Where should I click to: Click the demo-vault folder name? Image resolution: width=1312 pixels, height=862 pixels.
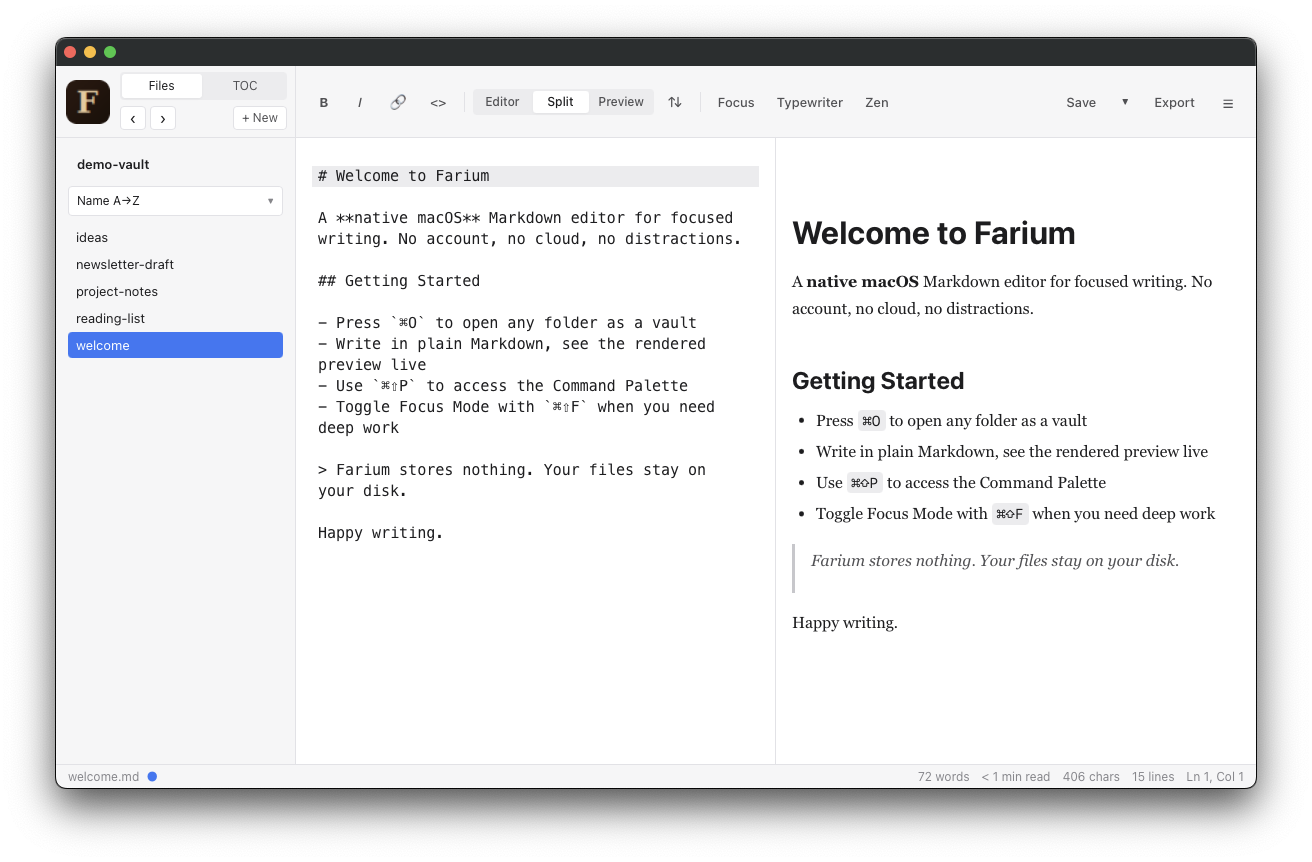(x=113, y=165)
